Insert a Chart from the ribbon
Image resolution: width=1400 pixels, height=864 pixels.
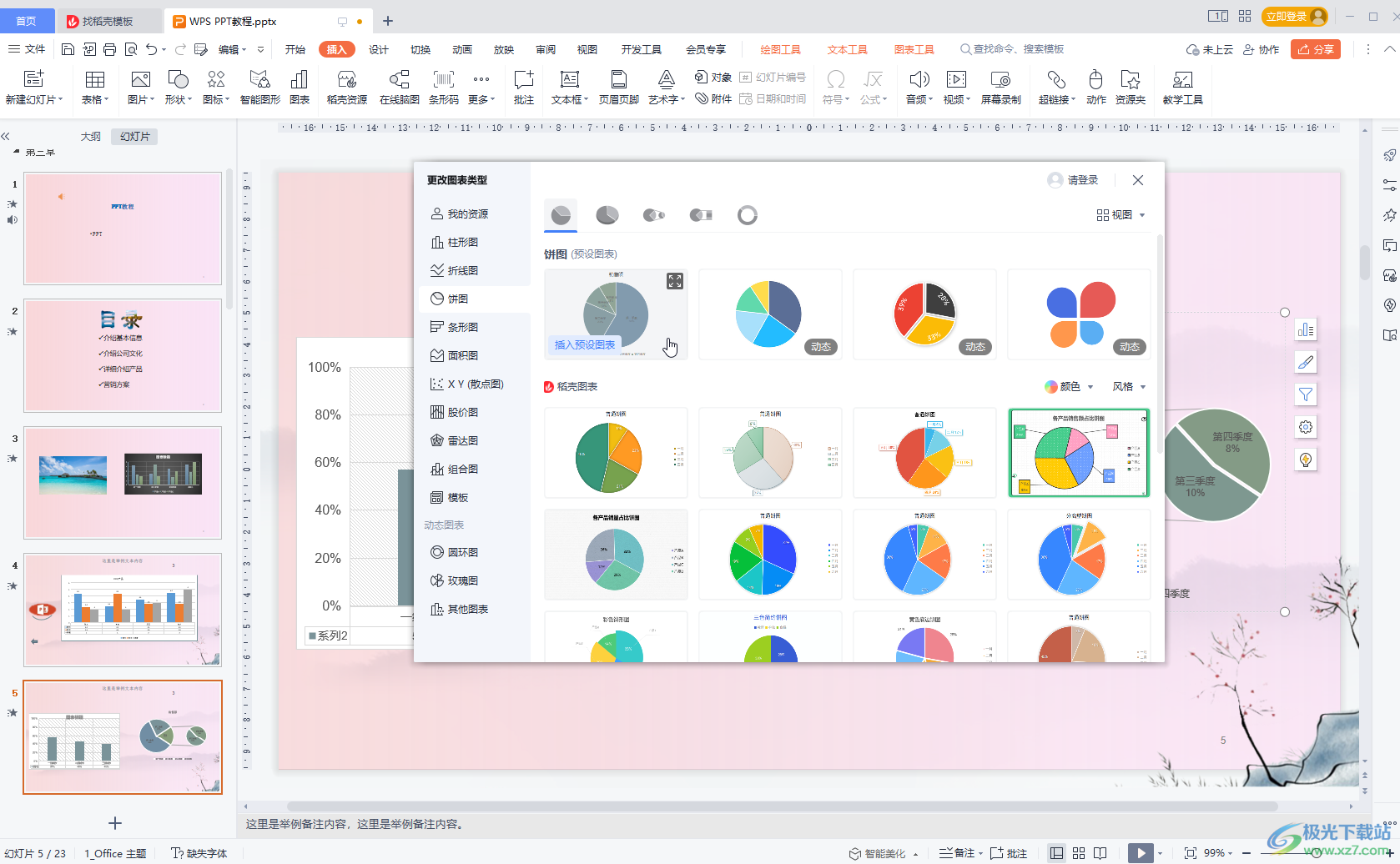point(300,88)
